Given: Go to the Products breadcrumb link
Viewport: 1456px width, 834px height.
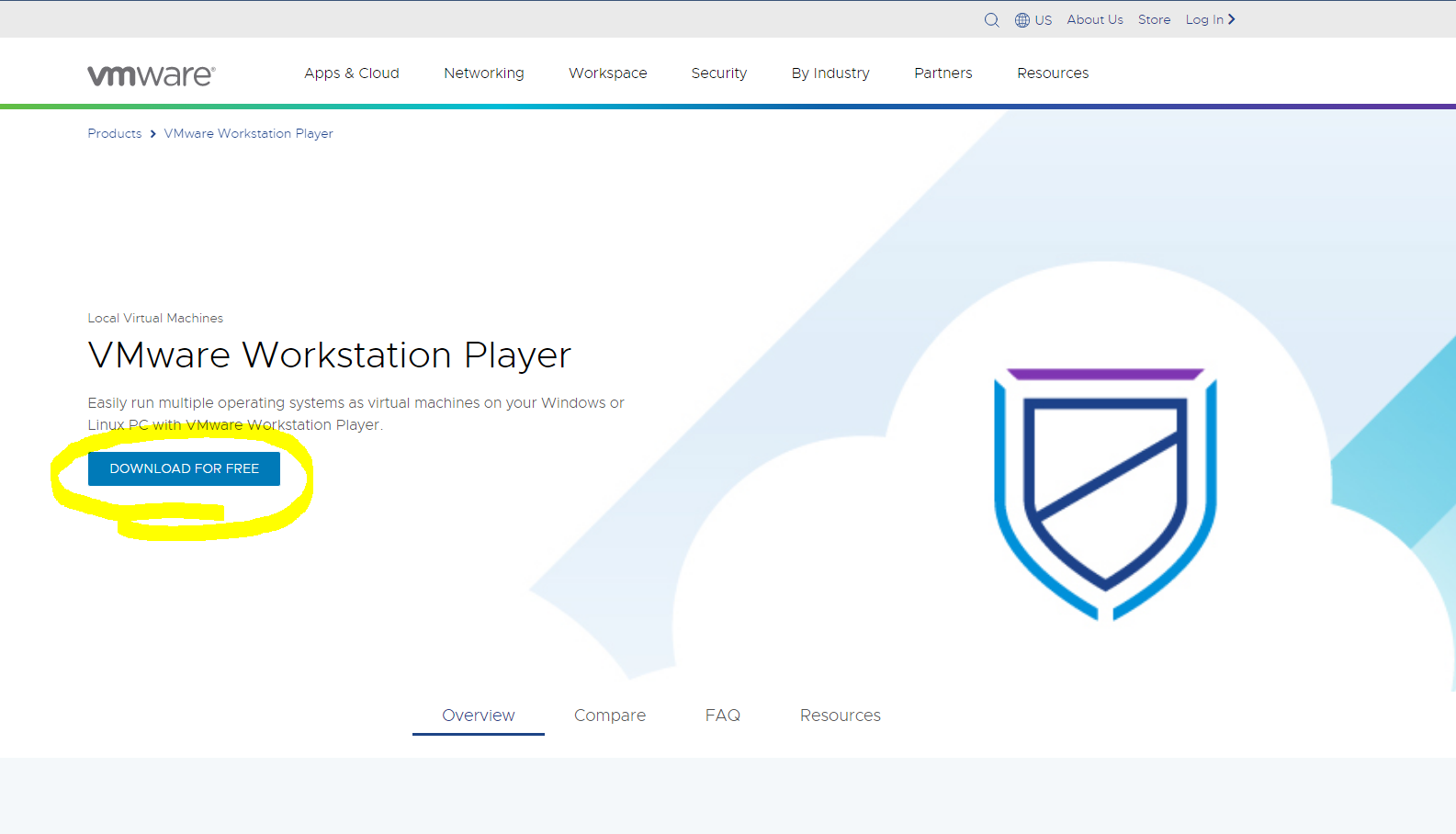Looking at the screenshot, I should click(x=115, y=134).
